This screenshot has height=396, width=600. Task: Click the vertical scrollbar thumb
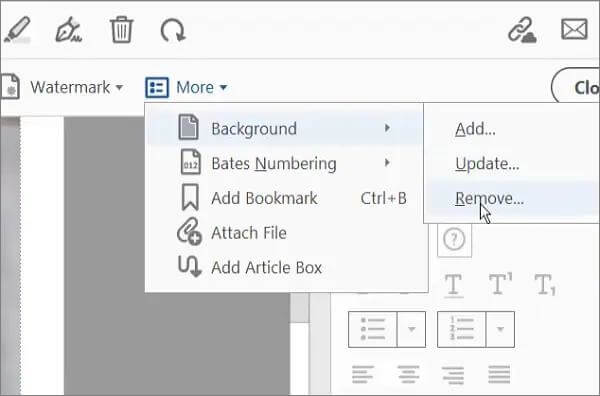point(300,308)
